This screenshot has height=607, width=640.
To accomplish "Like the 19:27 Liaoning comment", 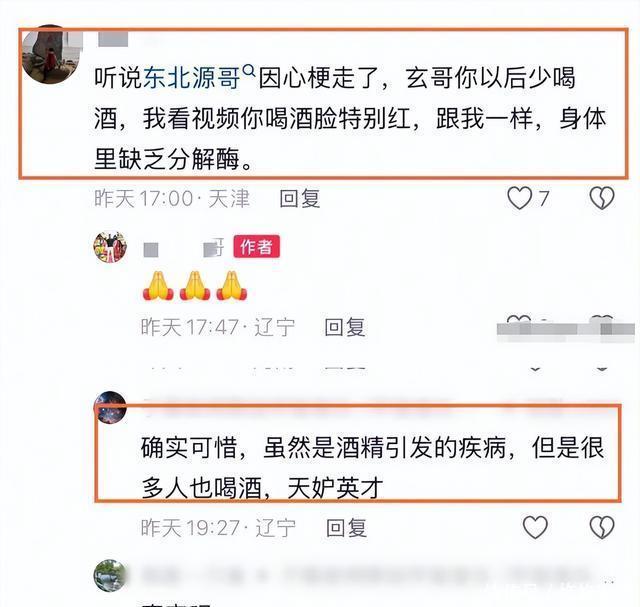I will click(x=535, y=527).
